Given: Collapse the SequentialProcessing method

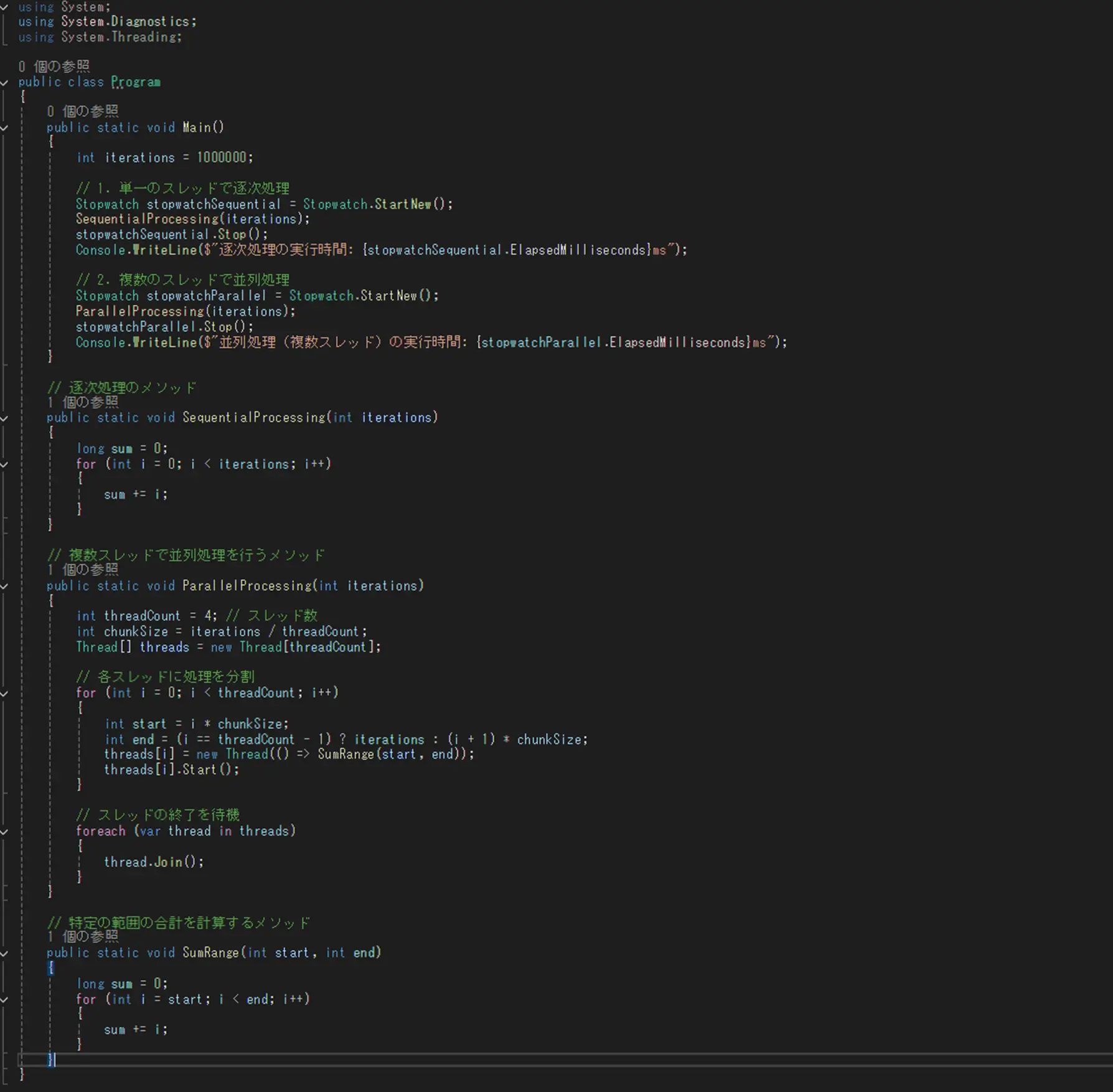Looking at the screenshot, I should 4,418.
